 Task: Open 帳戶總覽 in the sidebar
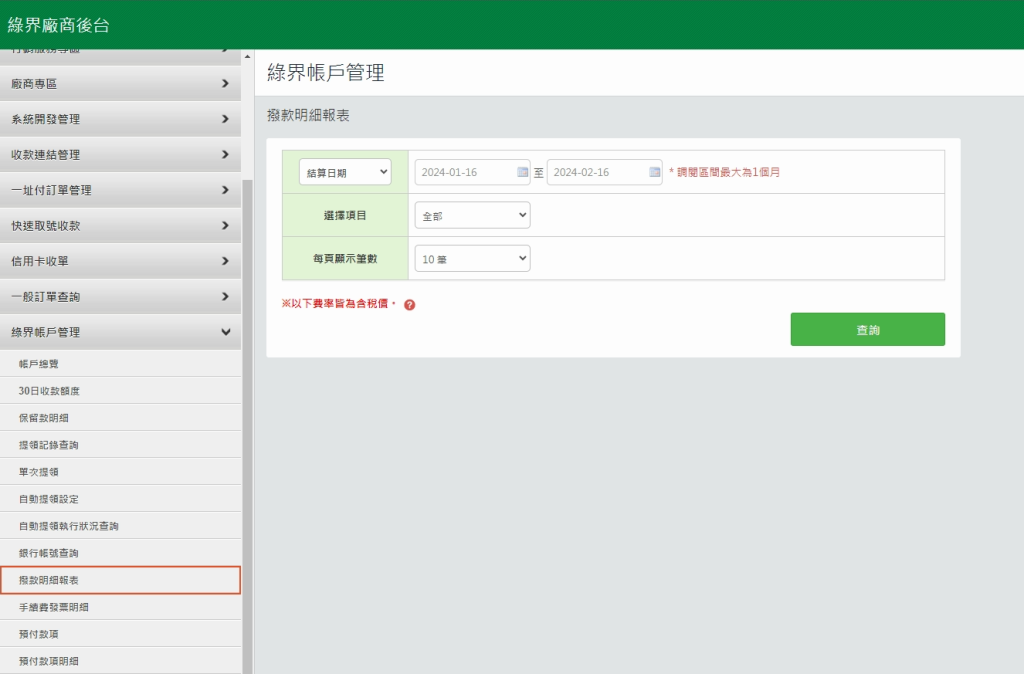click(120, 364)
